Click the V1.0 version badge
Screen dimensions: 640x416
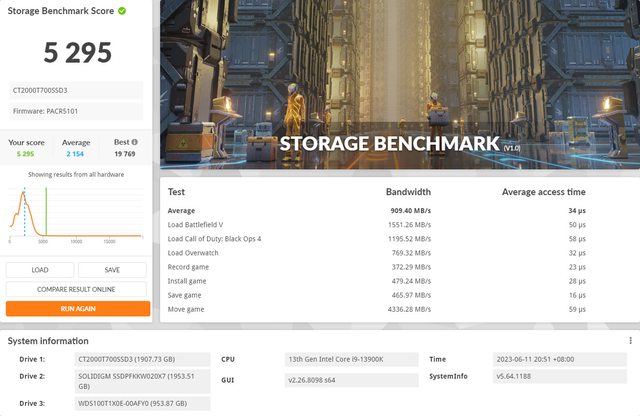click(512, 146)
